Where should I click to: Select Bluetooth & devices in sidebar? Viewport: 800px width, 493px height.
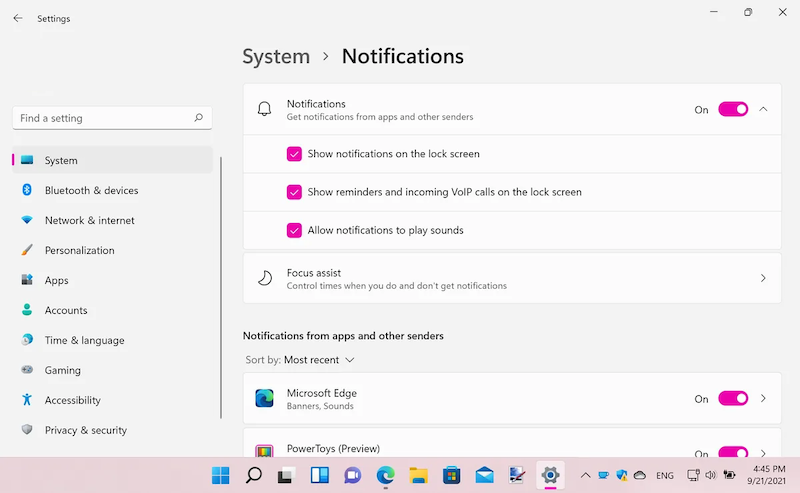pos(91,190)
